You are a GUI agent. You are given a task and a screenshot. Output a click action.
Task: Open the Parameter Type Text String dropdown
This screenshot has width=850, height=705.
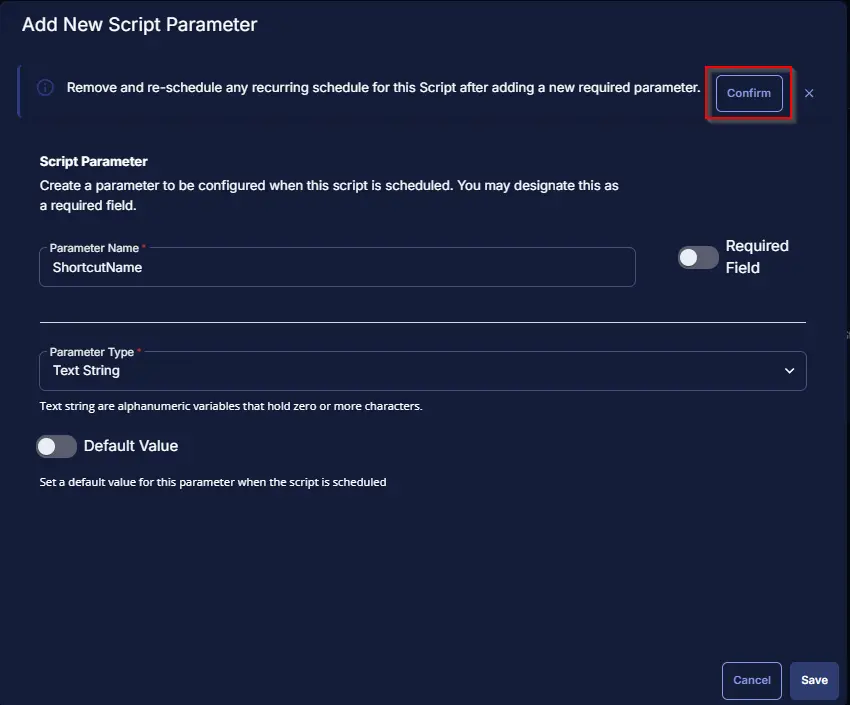[x=423, y=371]
